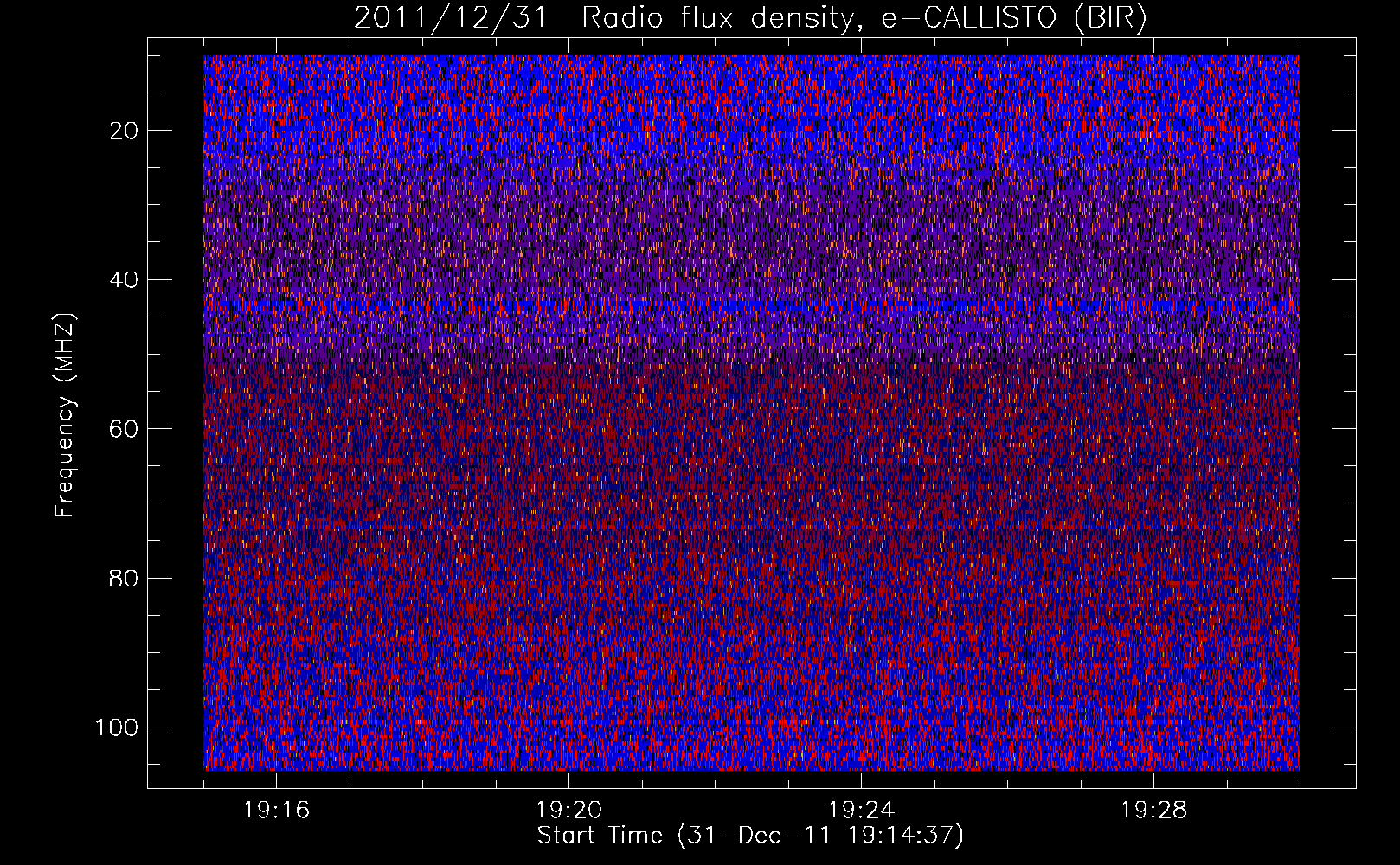Click the 60 frequency tick label
1400x865 pixels.
[124, 429]
